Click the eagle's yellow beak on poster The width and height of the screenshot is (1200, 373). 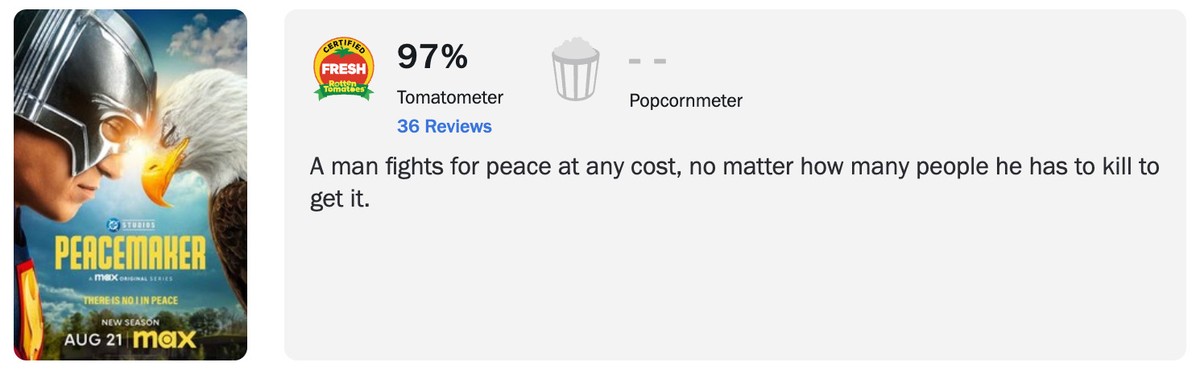pos(162,170)
